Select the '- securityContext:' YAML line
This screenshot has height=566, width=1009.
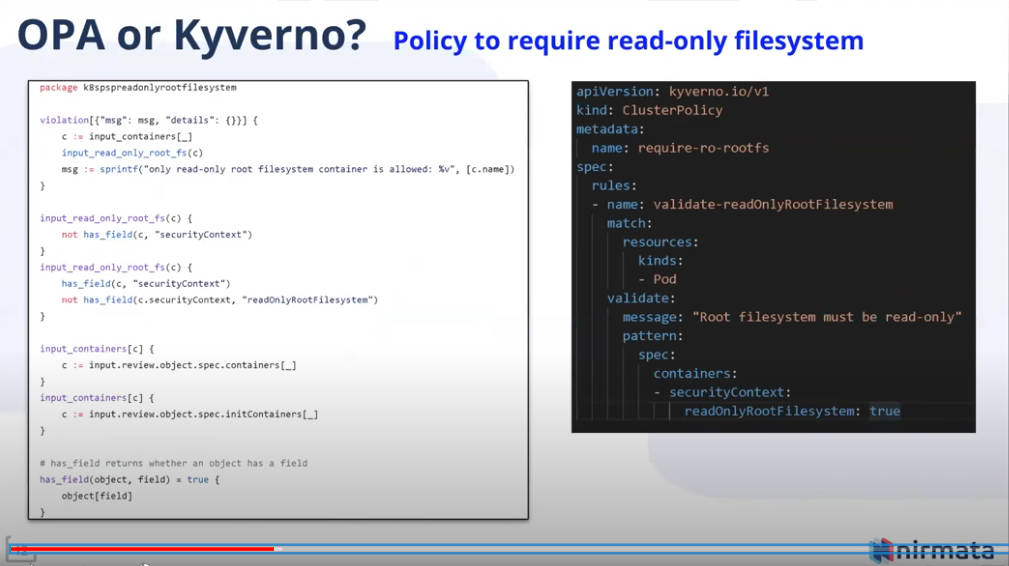click(x=722, y=392)
